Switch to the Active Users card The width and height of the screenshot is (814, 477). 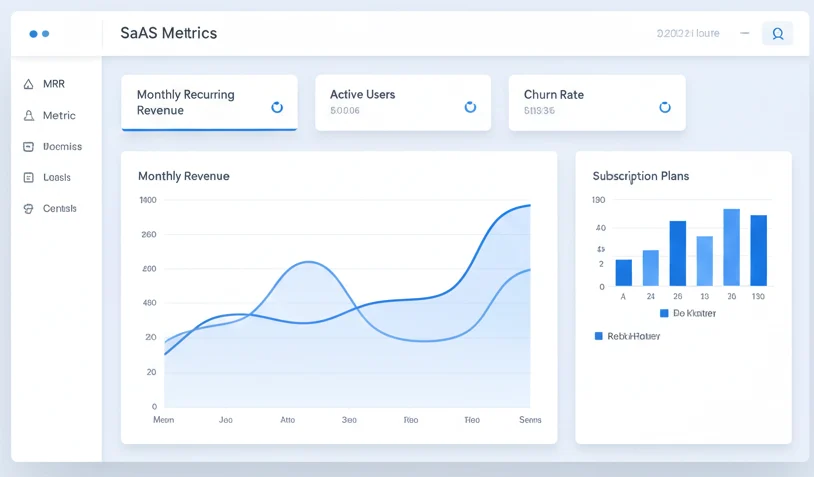coord(402,102)
